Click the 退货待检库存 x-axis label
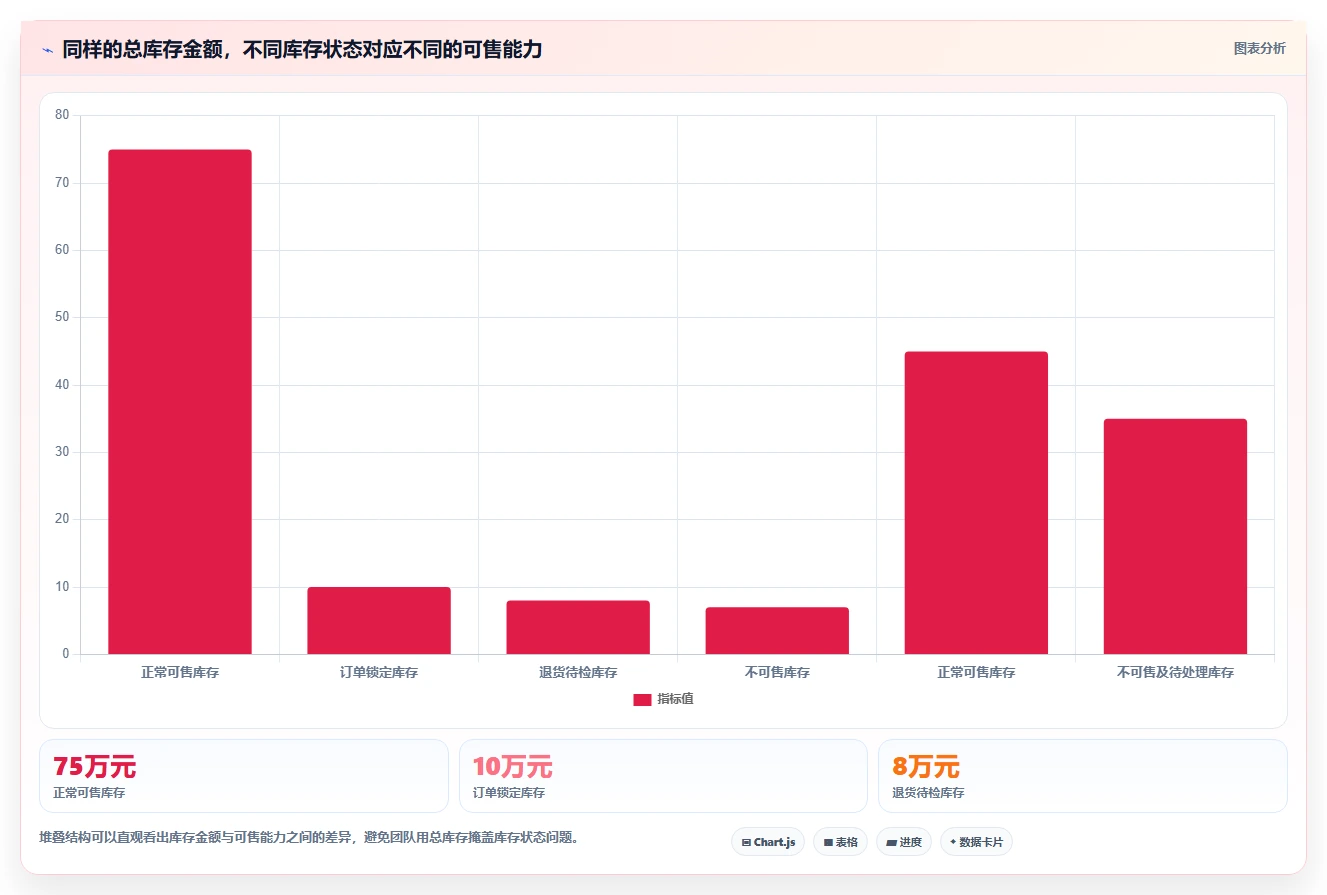 (578, 673)
